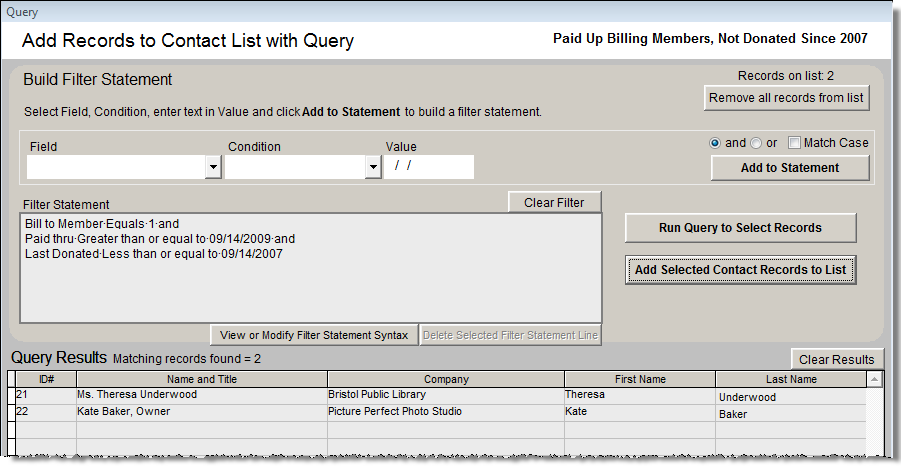
Task: Enable the Match Case checkbox
Action: coord(795,143)
